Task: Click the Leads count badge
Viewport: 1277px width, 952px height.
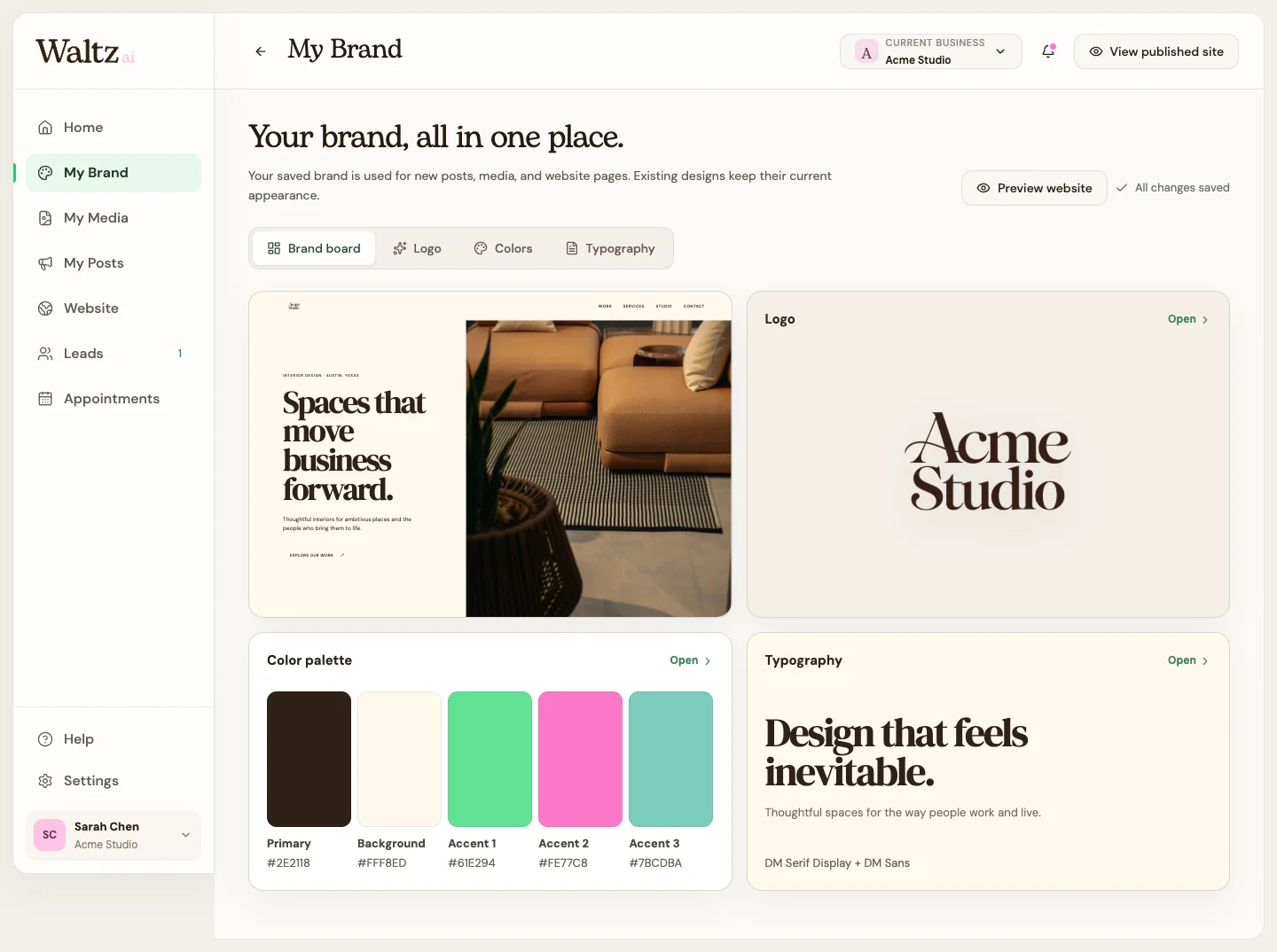Action: (x=180, y=354)
